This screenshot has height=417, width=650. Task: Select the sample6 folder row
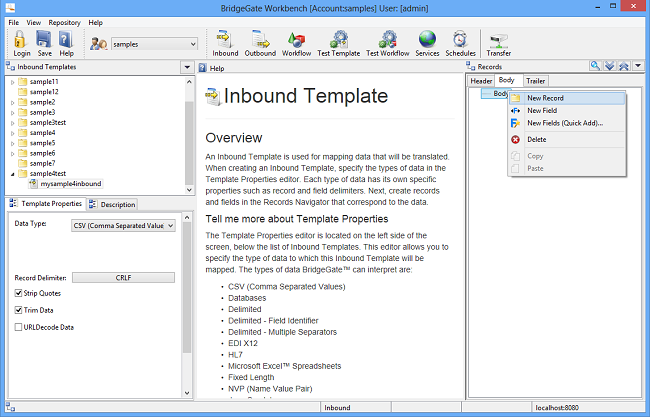tap(42, 153)
